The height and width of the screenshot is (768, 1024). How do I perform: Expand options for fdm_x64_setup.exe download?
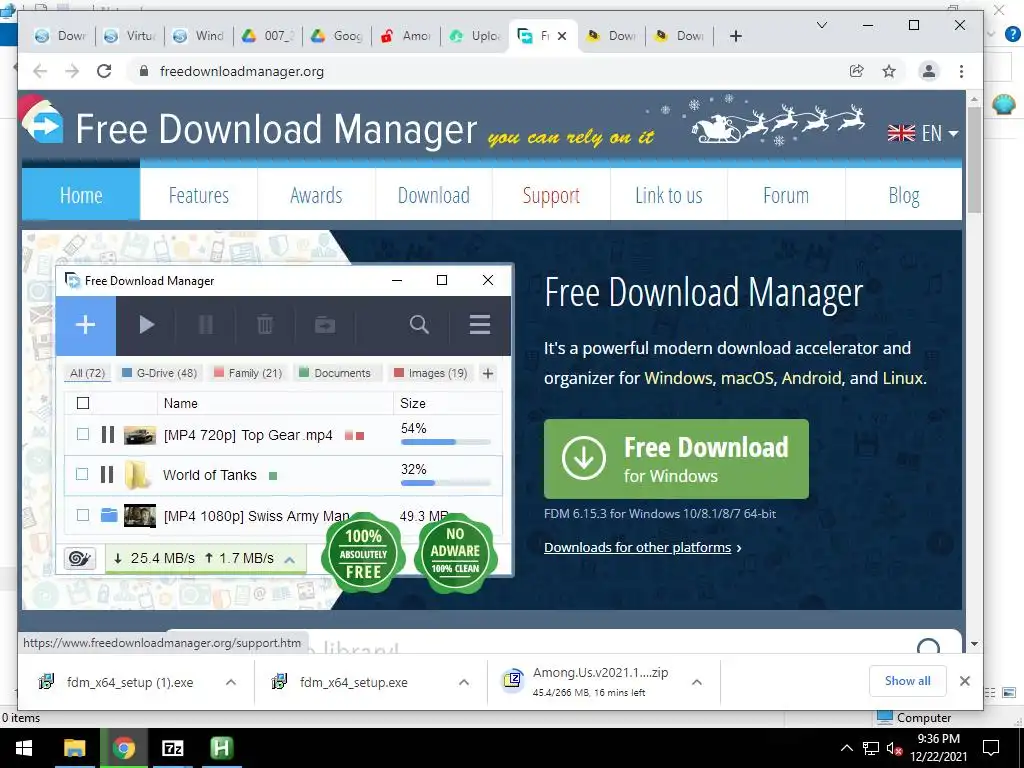coord(464,682)
